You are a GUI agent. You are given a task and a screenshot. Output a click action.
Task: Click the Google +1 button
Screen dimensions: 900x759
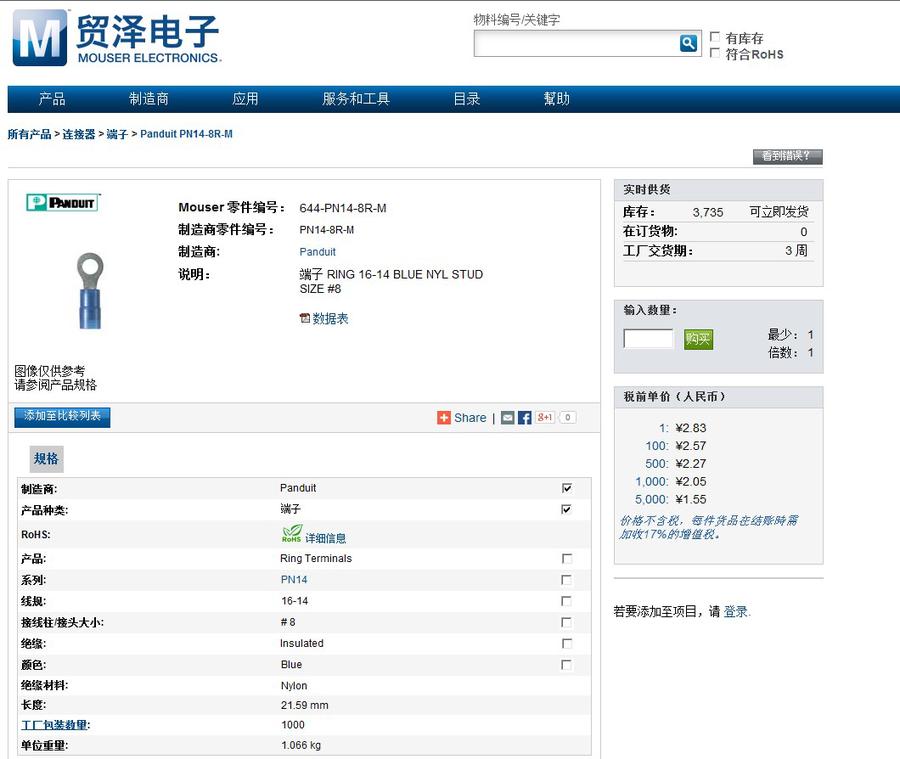coord(545,418)
